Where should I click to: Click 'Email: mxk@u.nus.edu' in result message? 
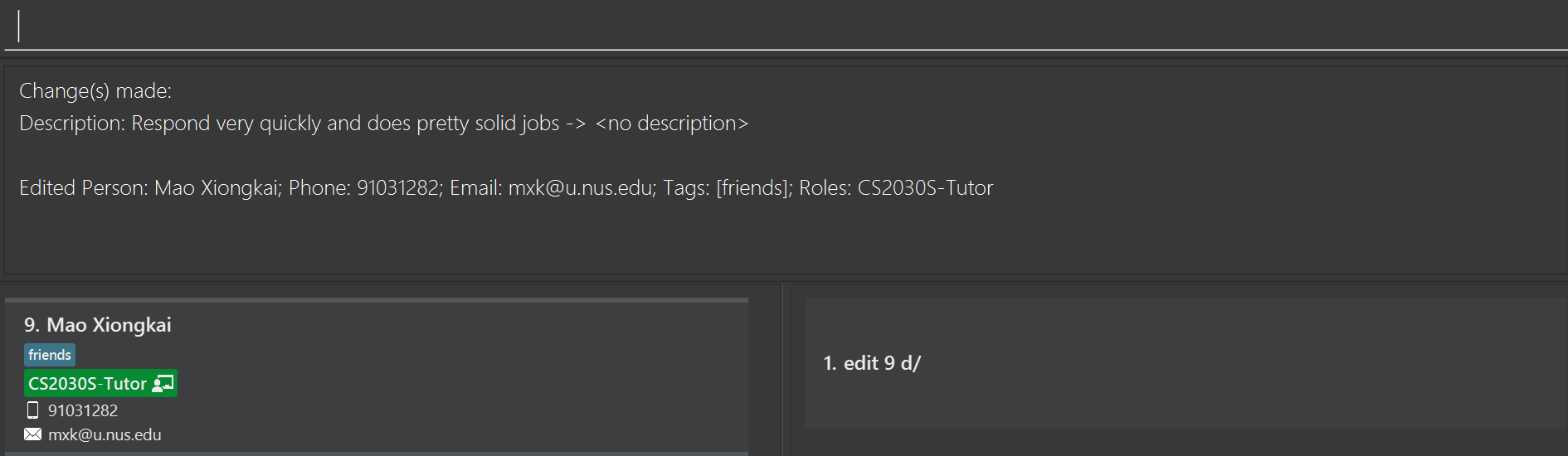[x=553, y=188]
